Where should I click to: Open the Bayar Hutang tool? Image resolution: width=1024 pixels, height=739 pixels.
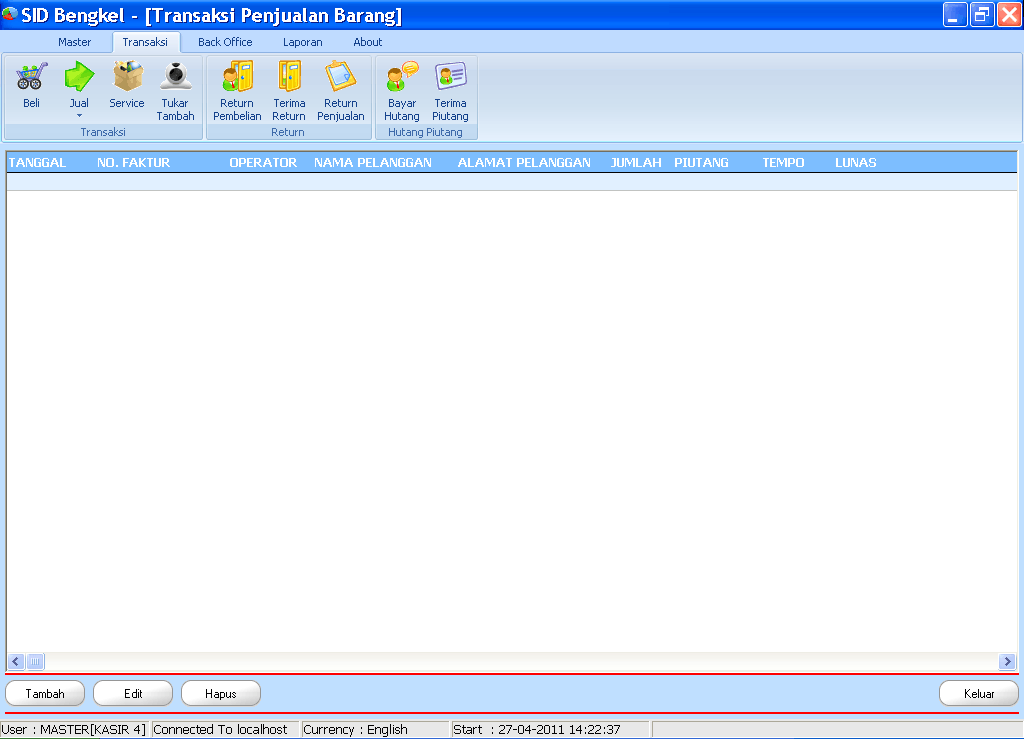click(401, 88)
